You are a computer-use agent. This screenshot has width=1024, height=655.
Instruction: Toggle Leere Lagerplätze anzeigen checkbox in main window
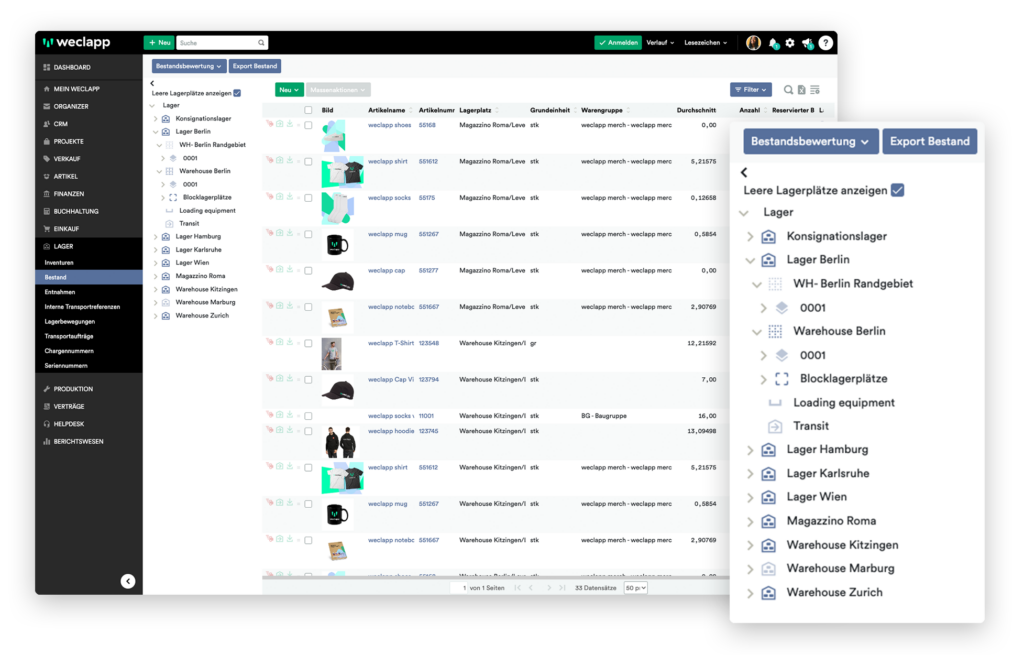(237, 93)
